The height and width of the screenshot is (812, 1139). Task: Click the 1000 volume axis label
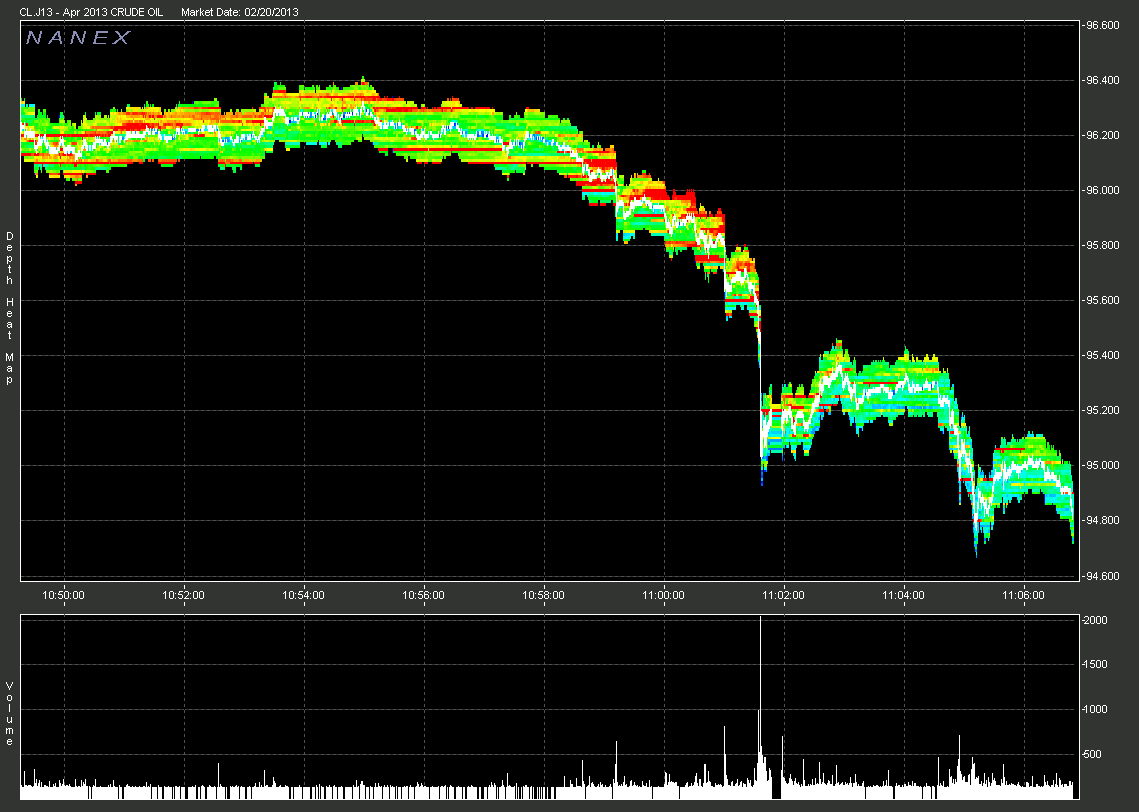[1095, 710]
